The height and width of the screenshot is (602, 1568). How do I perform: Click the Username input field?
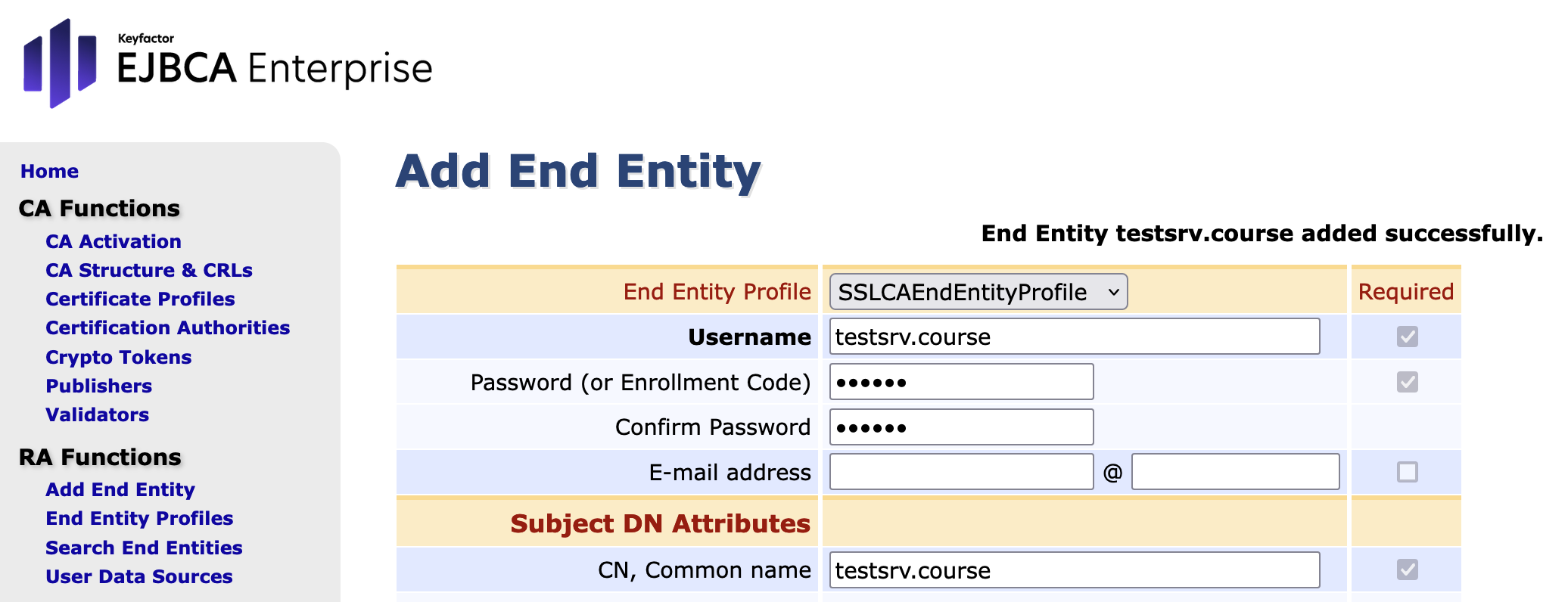[1074, 337]
